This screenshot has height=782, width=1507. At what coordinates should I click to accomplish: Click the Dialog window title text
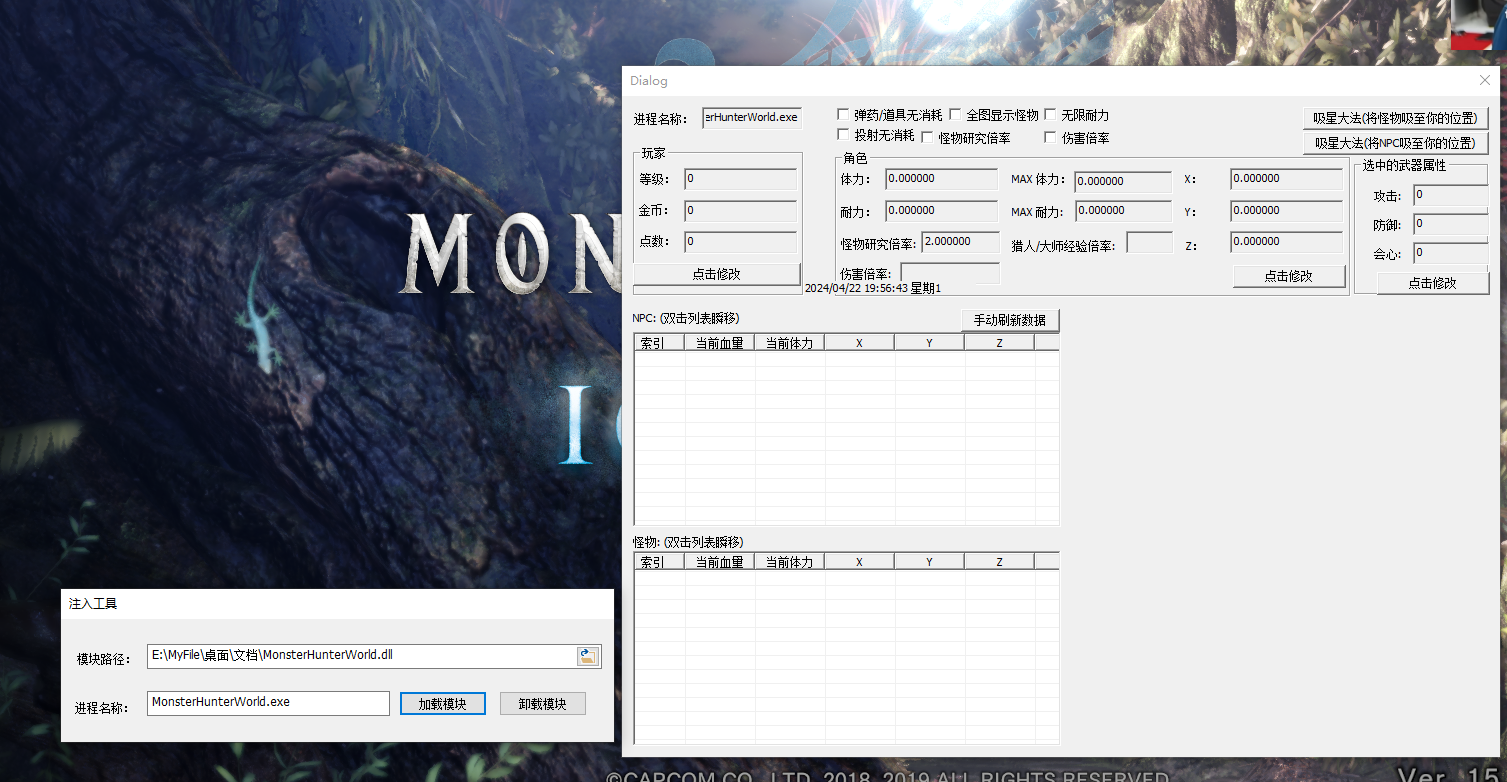click(648, 81)
